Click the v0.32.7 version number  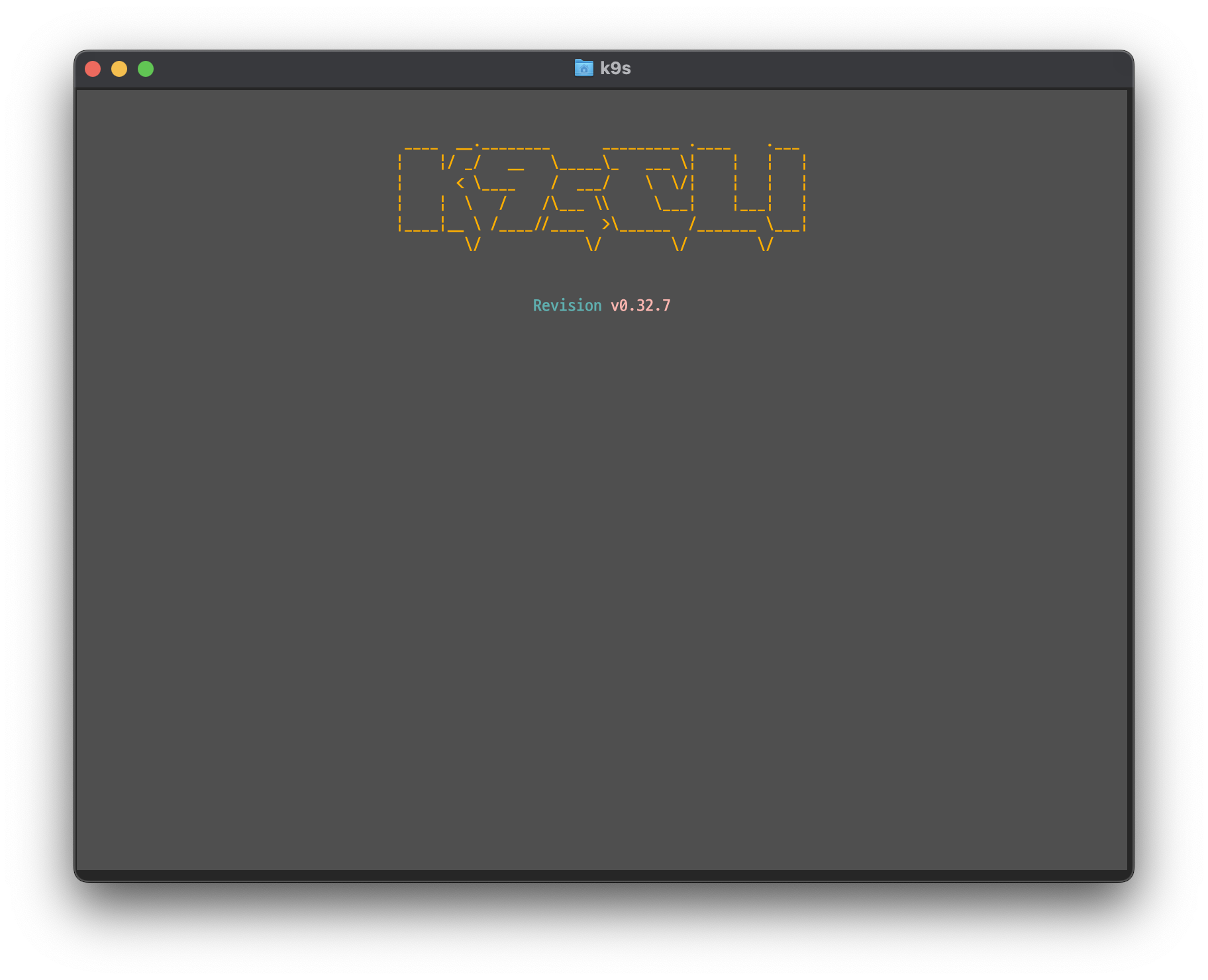(x=640, y=305)
